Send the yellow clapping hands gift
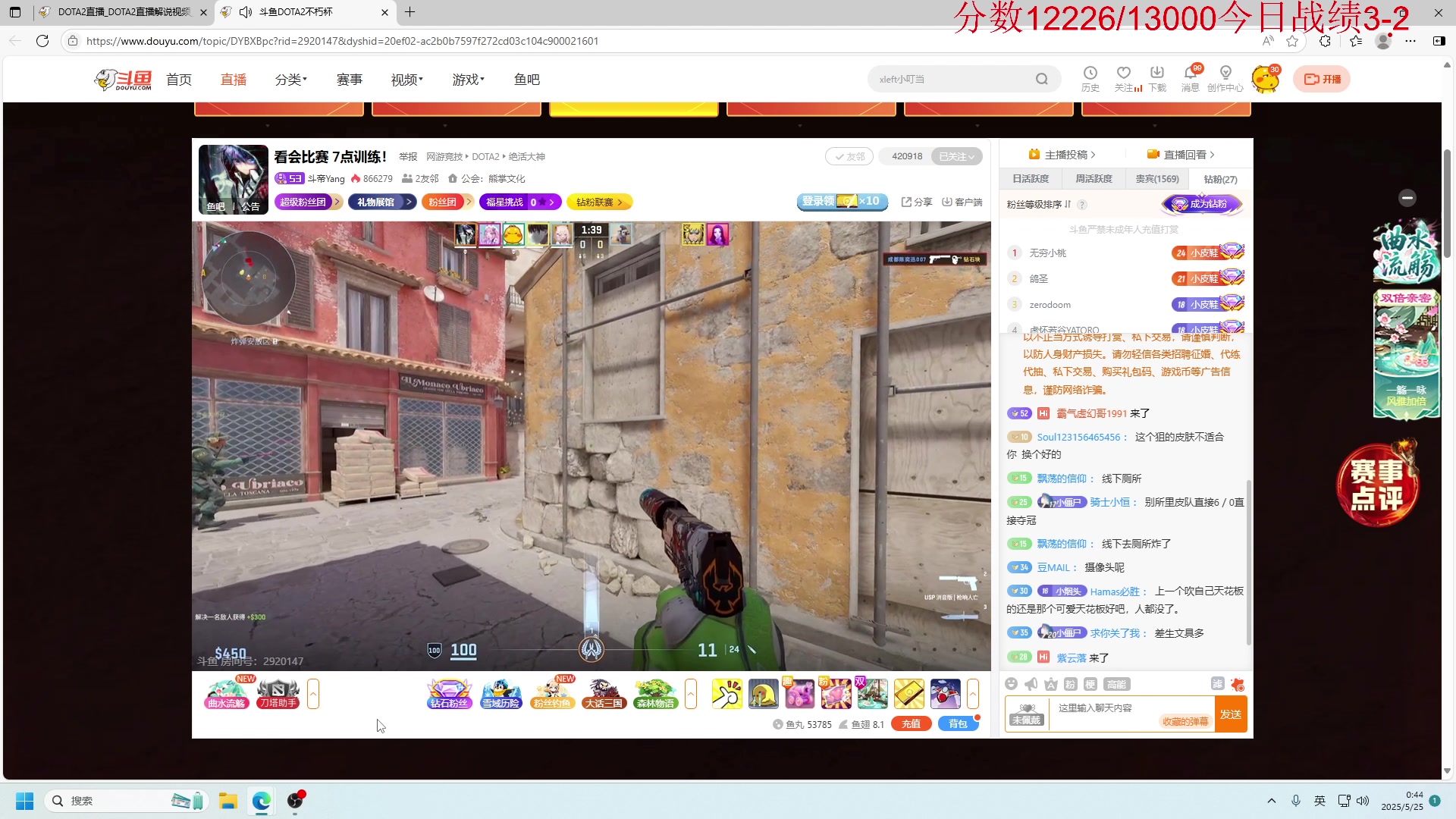The image size is (1456, 819). point(727,694)
